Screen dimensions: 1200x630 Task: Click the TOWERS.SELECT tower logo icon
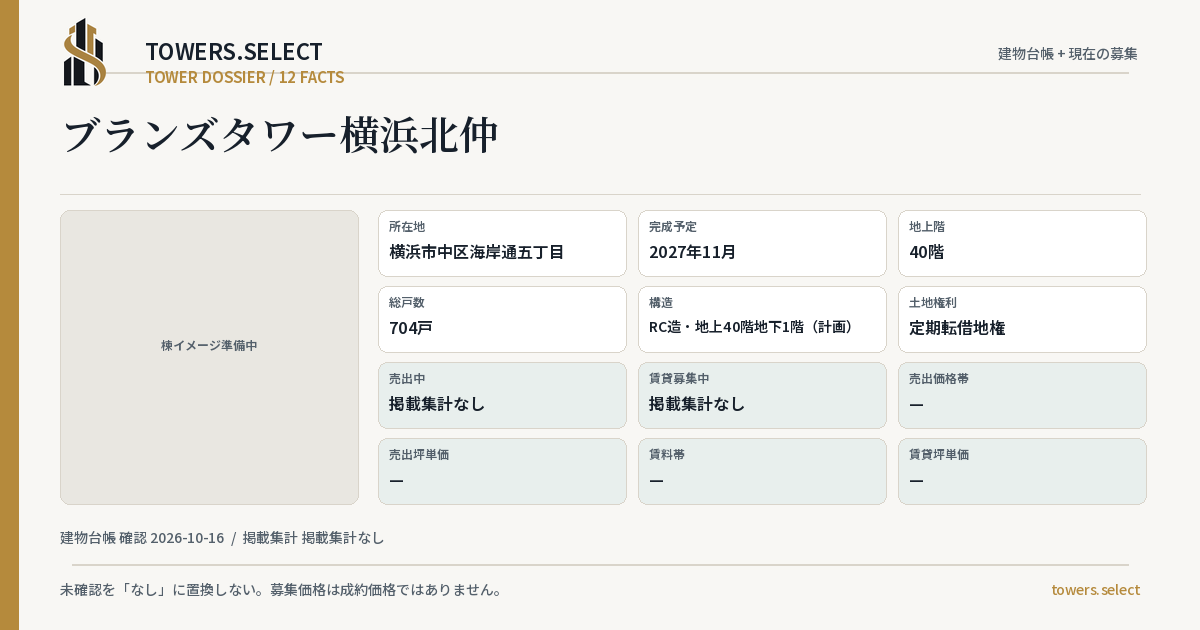85,52
